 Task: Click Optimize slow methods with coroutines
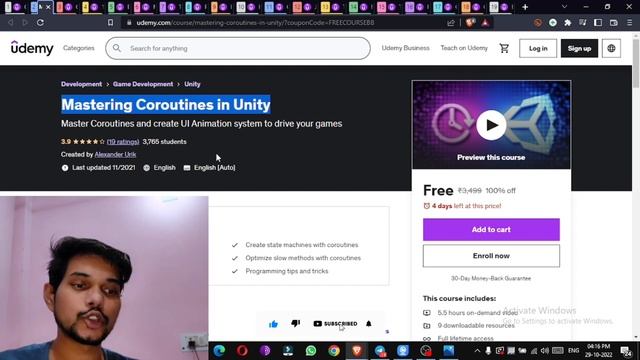303,258
